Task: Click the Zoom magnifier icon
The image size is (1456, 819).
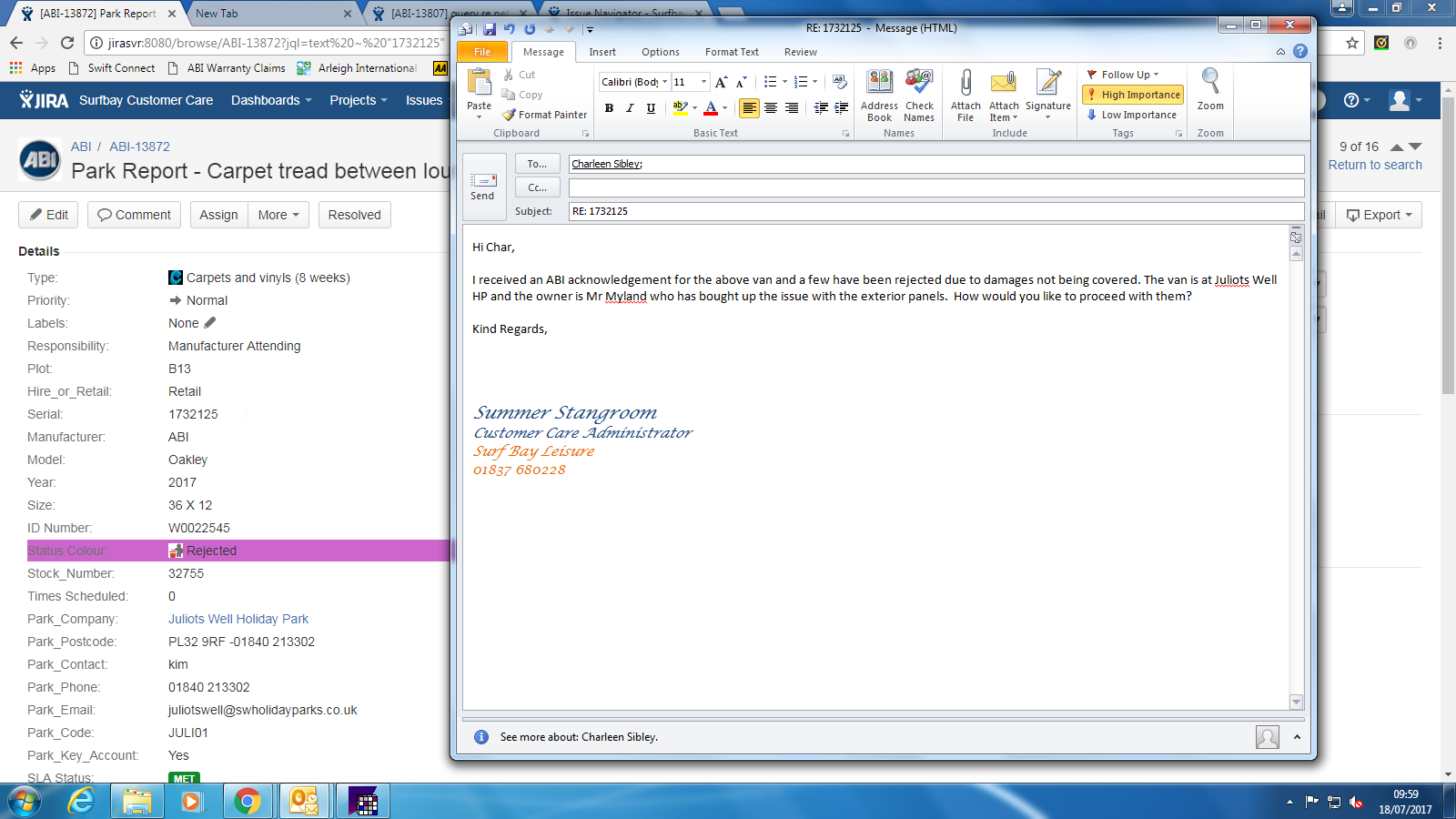Action: click(x=1210, y=84)
